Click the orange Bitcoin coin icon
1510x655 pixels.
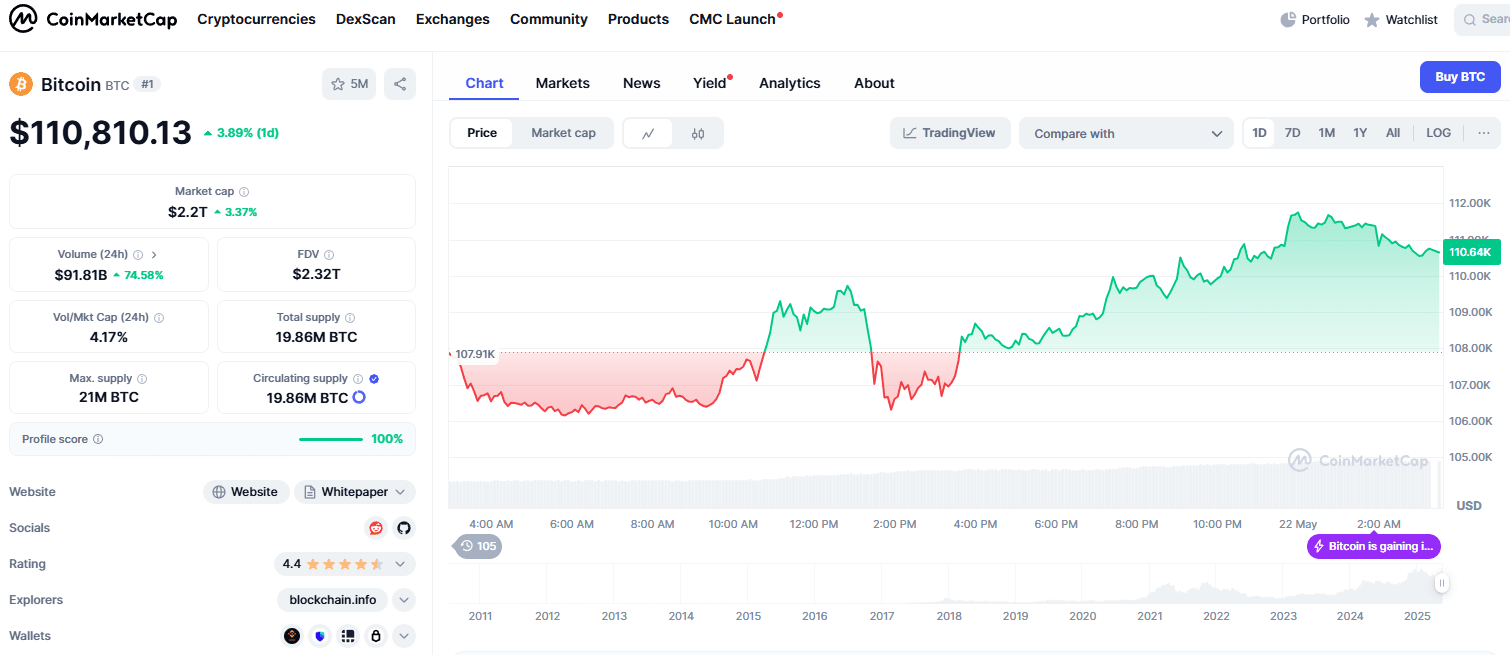click(21, 84)
